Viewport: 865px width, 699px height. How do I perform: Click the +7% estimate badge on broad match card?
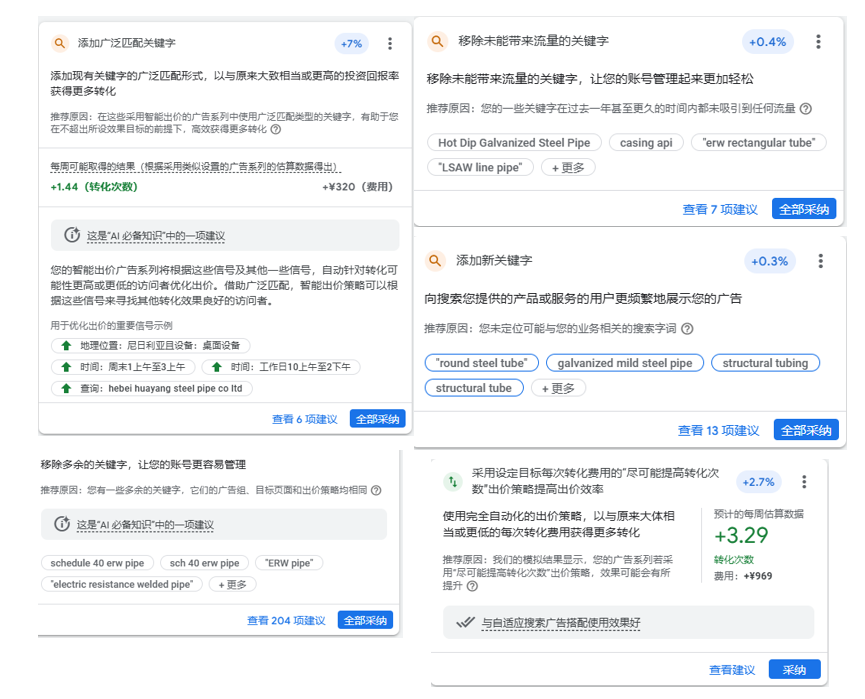tap(351, 43)
